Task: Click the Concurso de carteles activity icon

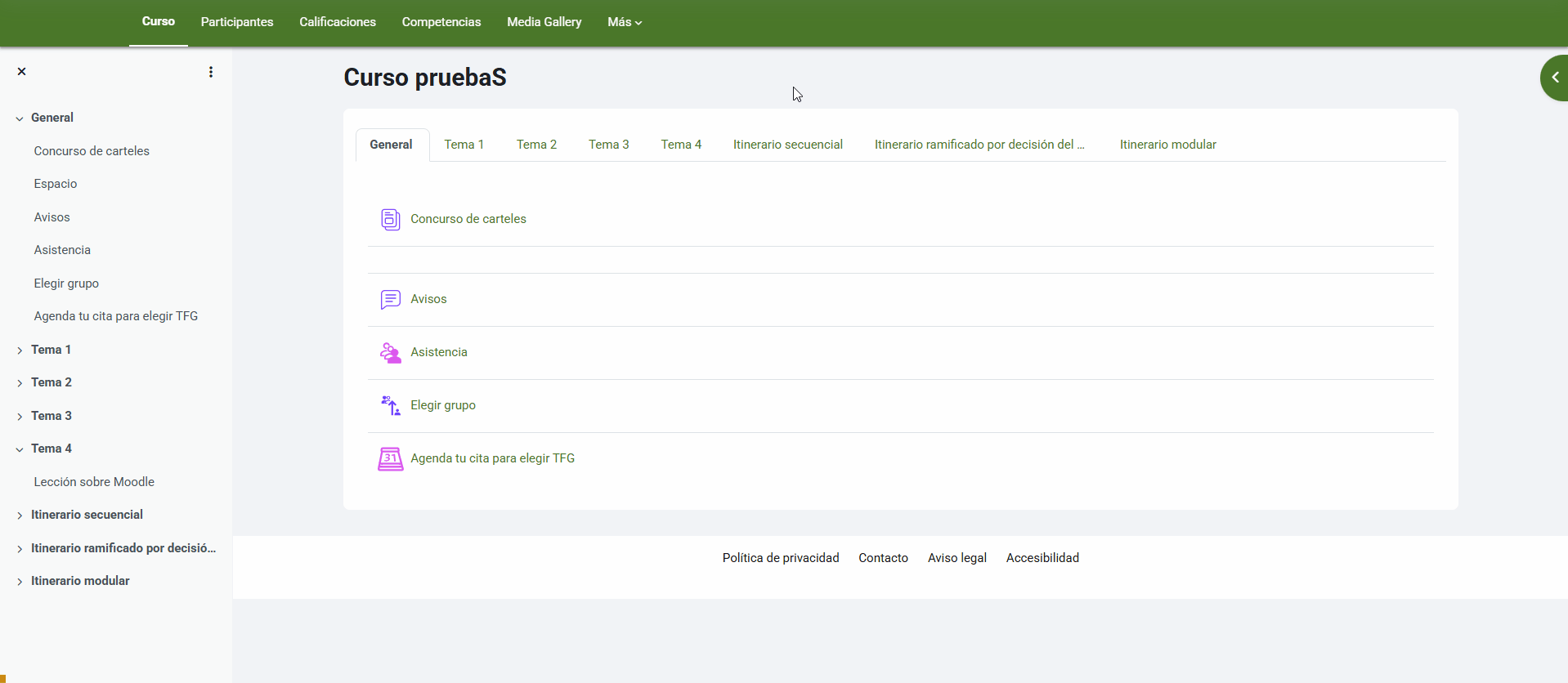Action: [x=390, y=219]
